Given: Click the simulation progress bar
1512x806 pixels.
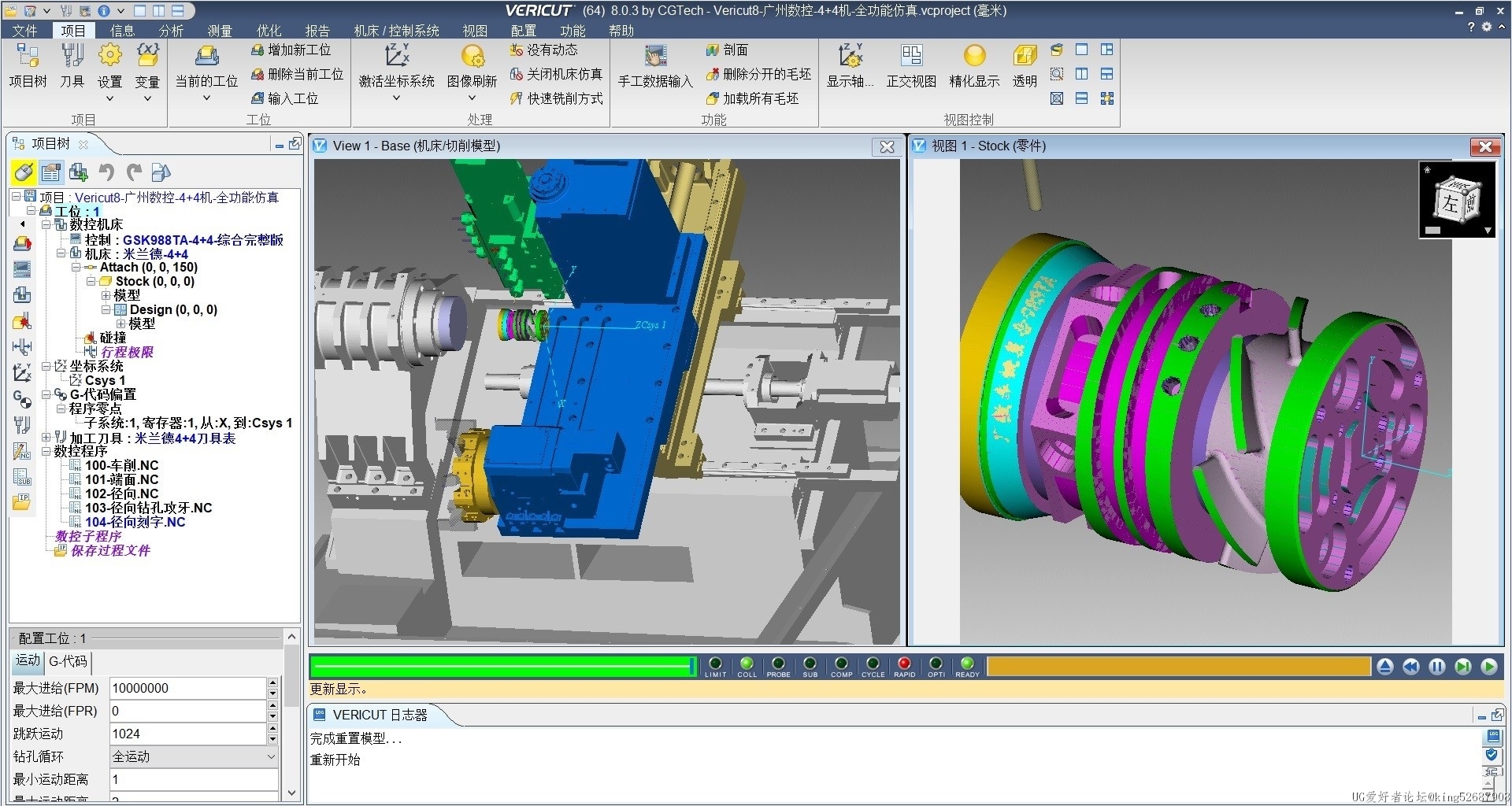Looking at the screenshot, I should [503, 667].
